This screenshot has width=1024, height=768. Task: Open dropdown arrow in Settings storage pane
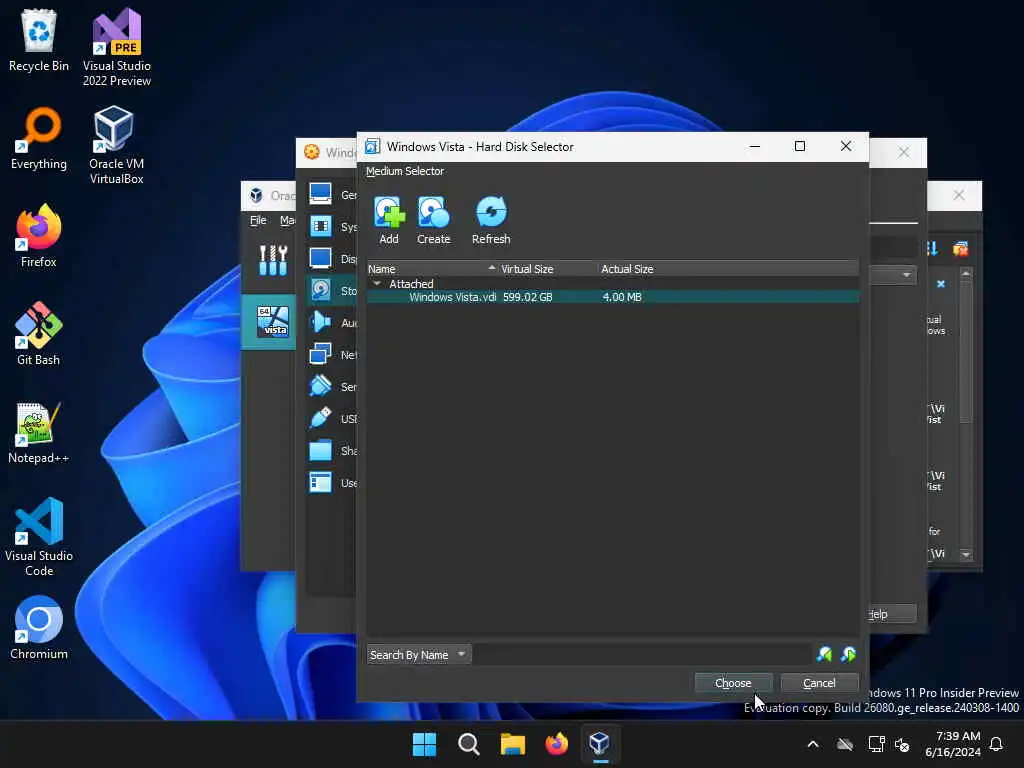[x=906, y=275]
